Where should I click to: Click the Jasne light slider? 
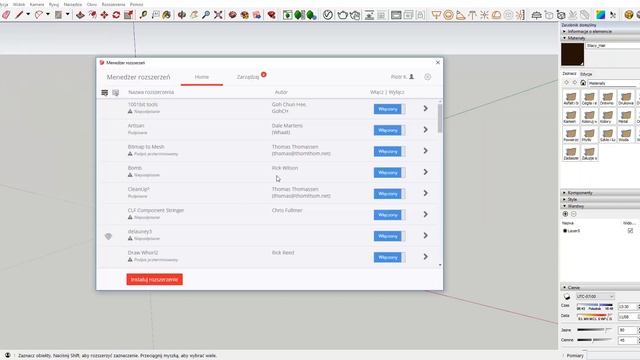(595, 330)
